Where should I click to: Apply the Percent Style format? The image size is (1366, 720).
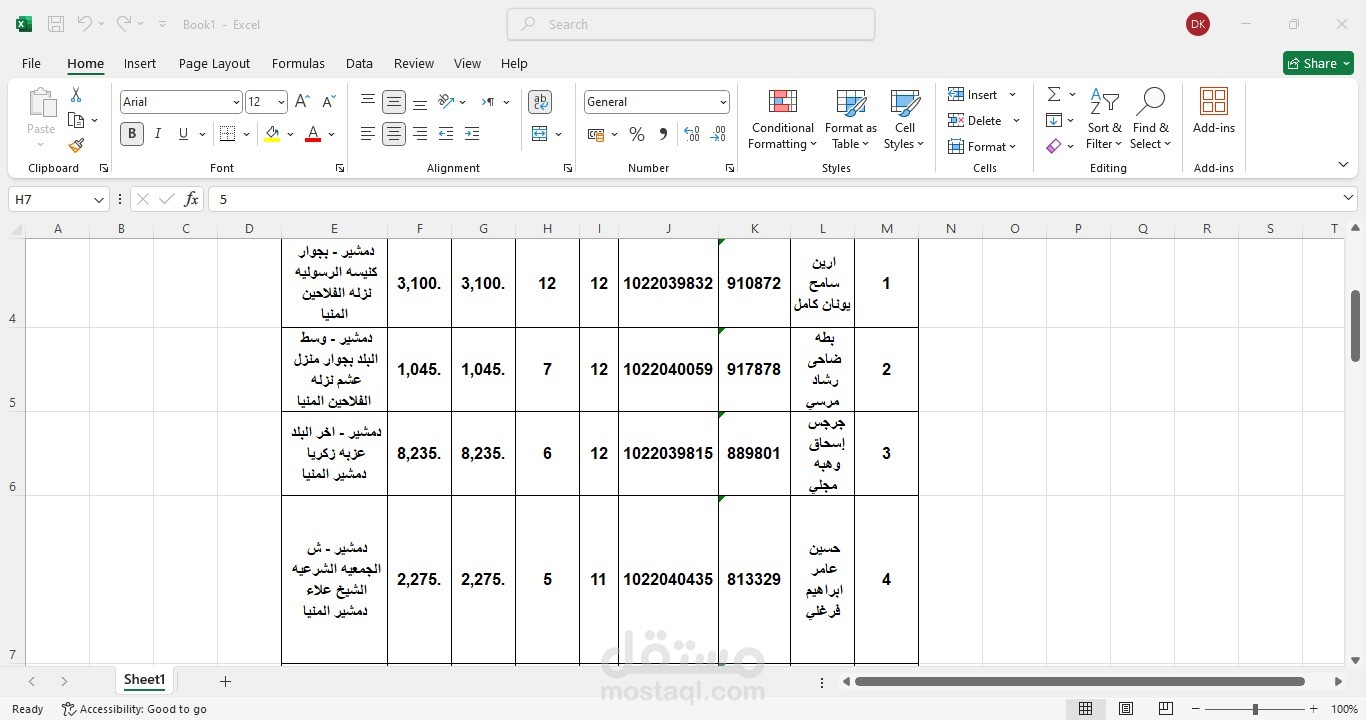tap(637, 134)
